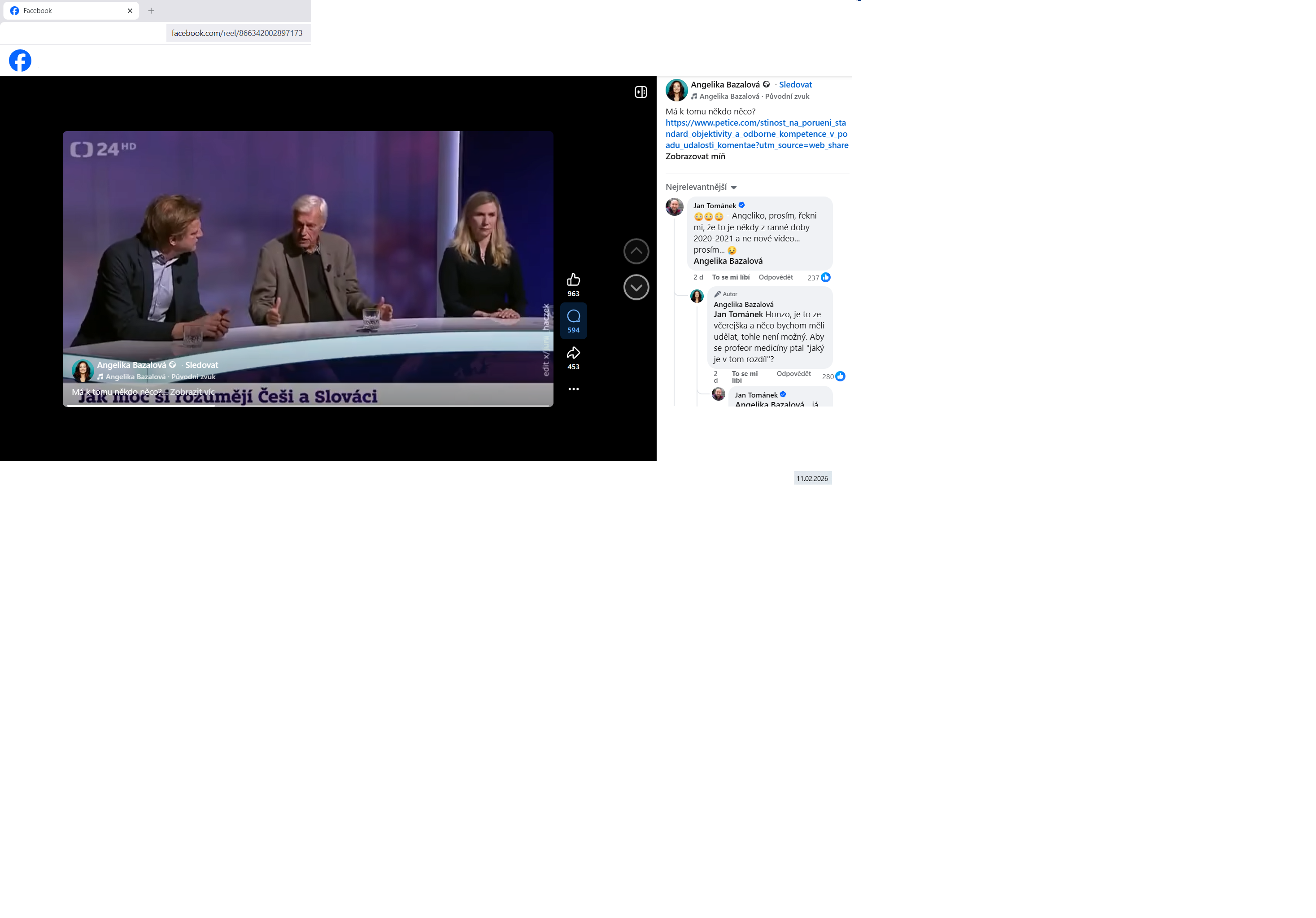Go to next reel with down arrow
This screenshot has height=918, width=1316.
(x=636, y=287)
